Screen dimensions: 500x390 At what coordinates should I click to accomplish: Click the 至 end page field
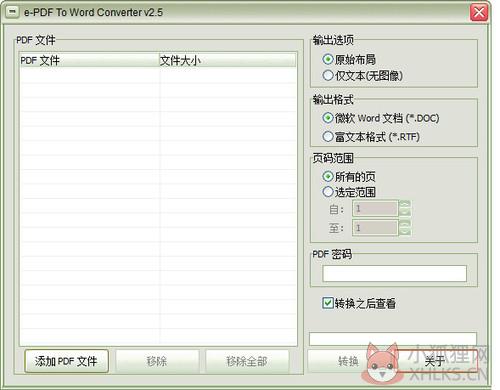click(x=375, y=228)
